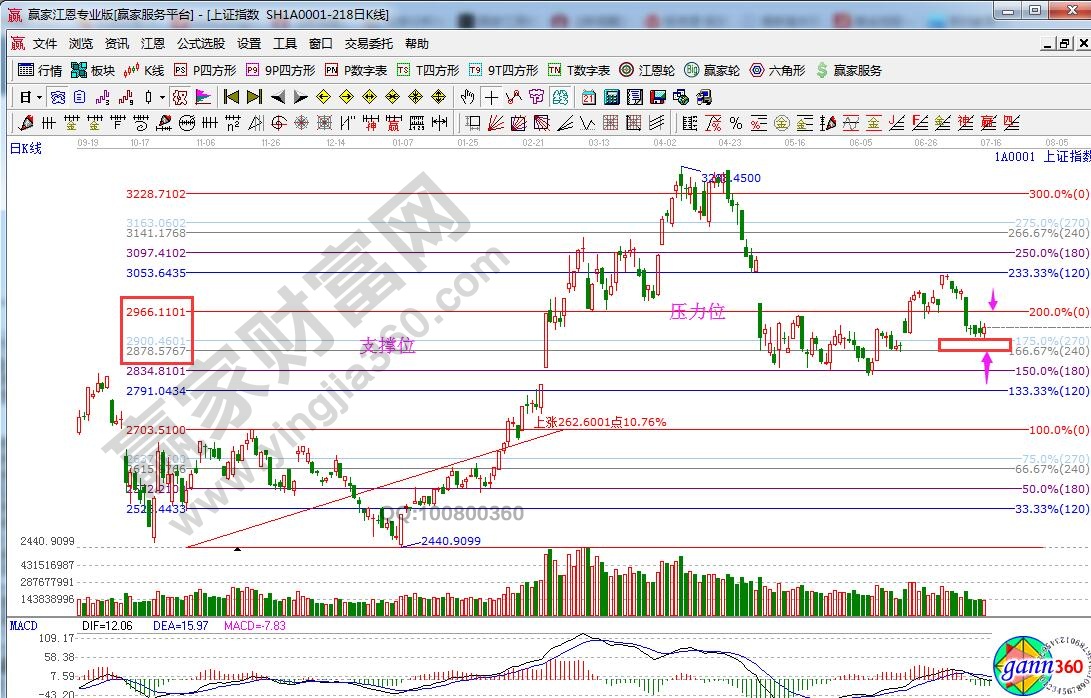1091x698 pixels.
Task: Toggle the crosshair cursor button
Action: click(490, 97)
